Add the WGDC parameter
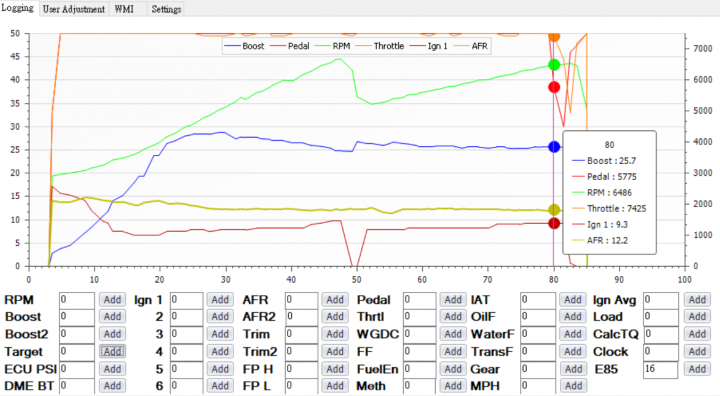720x396 pixels. 453,334
